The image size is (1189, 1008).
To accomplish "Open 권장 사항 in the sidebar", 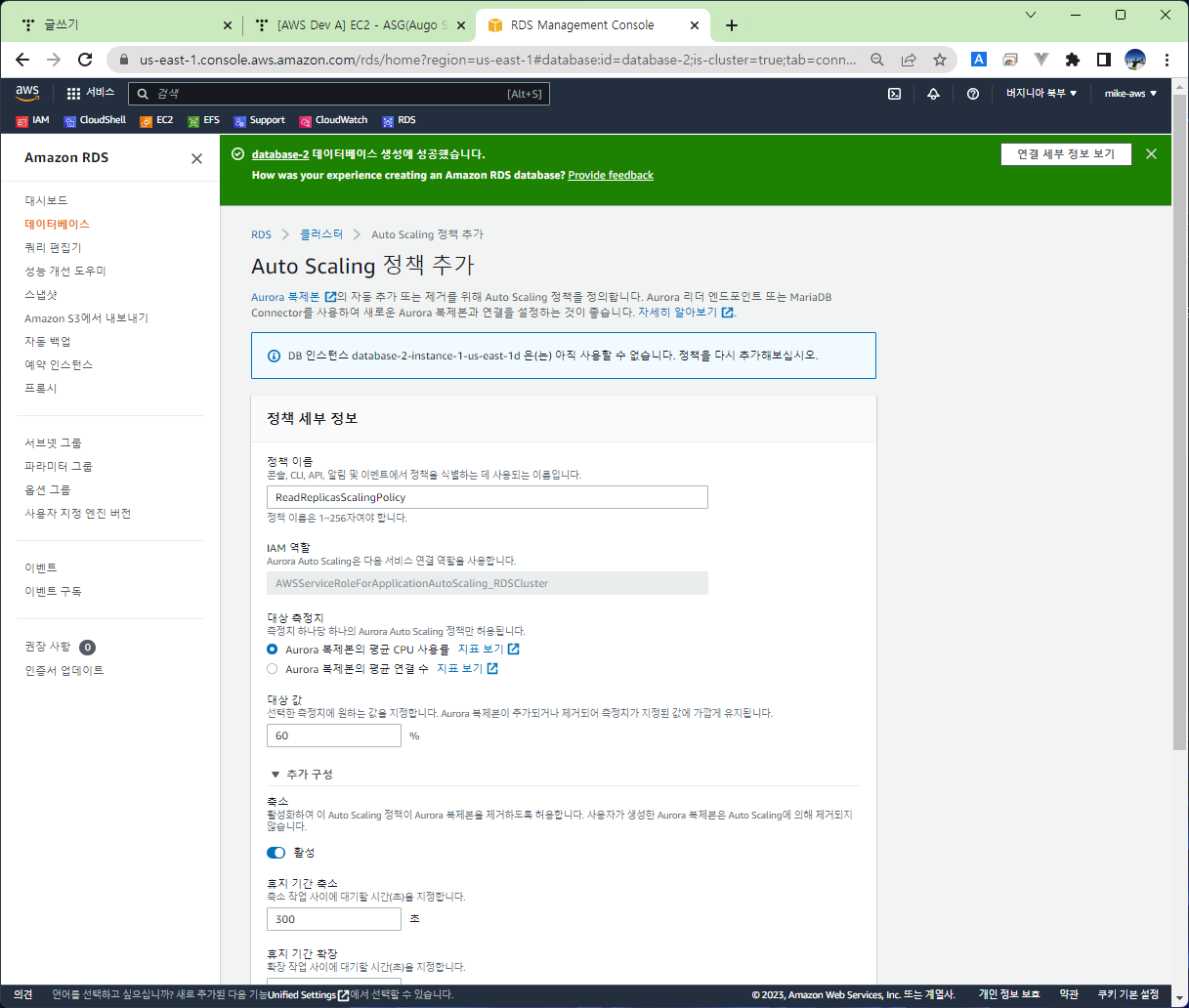I will click(48, 647).
